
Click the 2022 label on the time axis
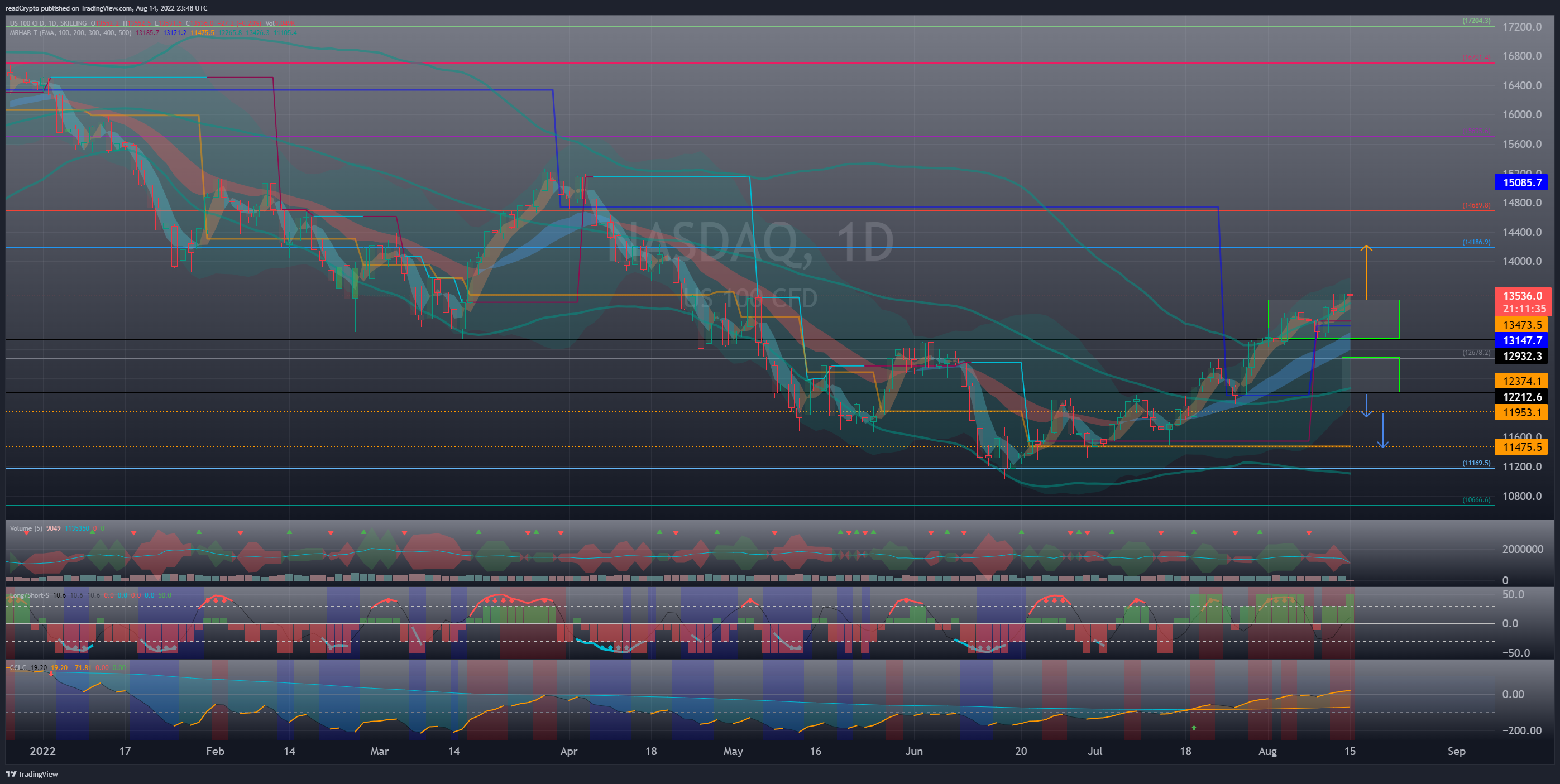tap(42, 751)
